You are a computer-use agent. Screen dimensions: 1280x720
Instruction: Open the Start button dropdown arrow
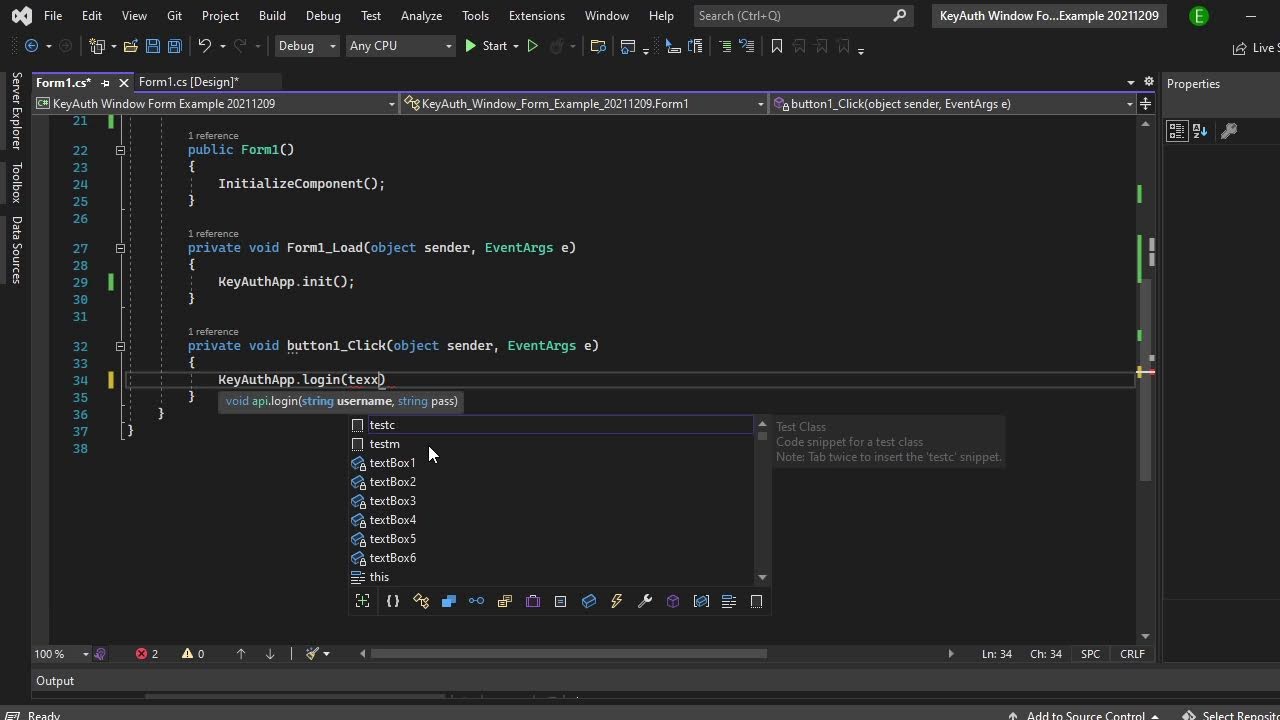click(516, 46)
